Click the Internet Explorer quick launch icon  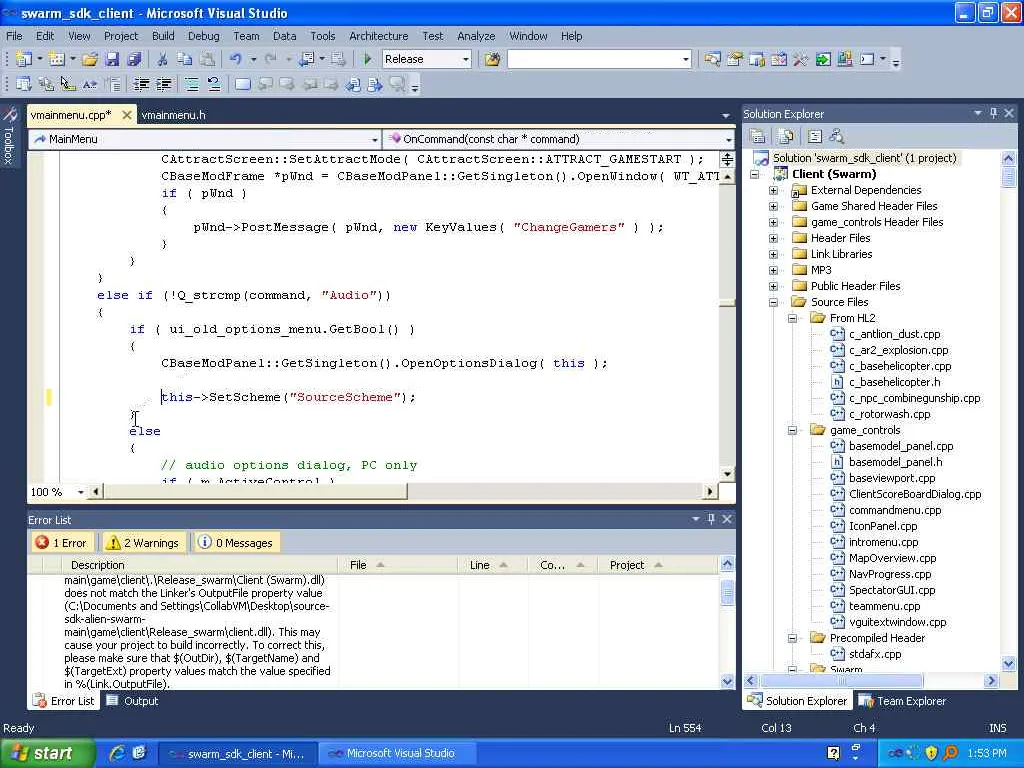(118, 753)
